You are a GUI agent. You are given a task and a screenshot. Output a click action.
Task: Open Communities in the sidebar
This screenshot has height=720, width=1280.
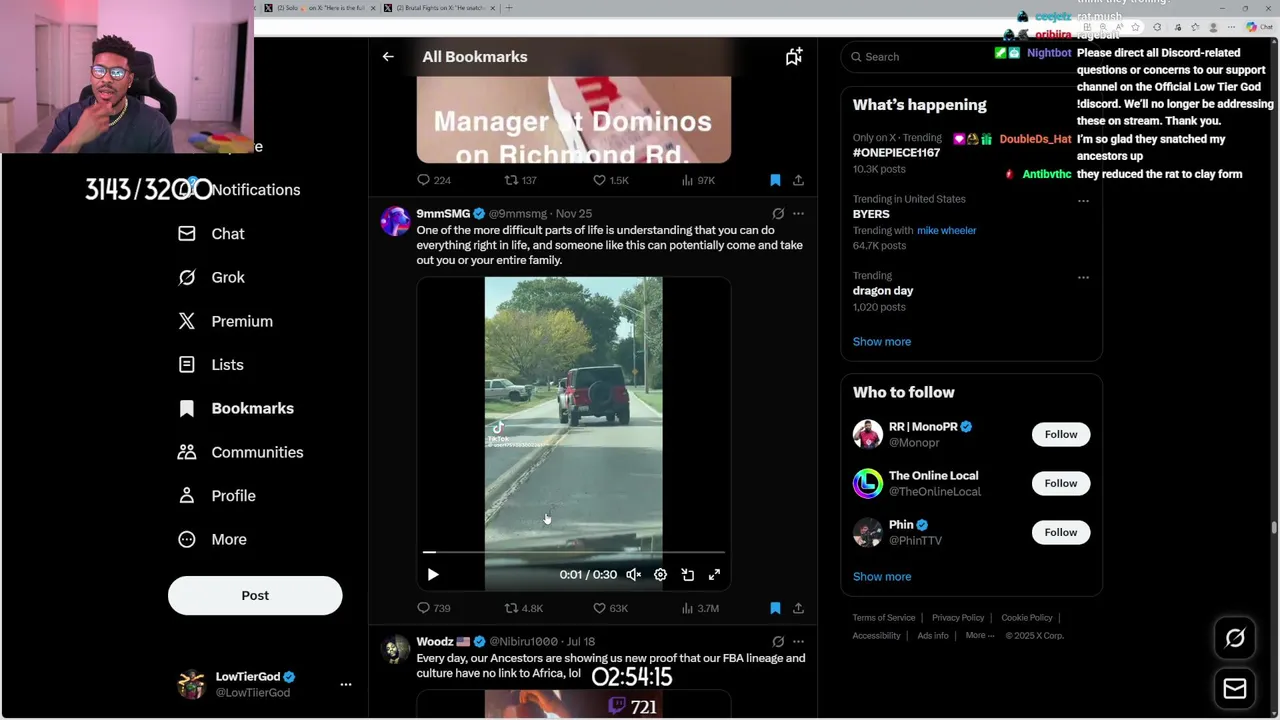coord(240,452)
